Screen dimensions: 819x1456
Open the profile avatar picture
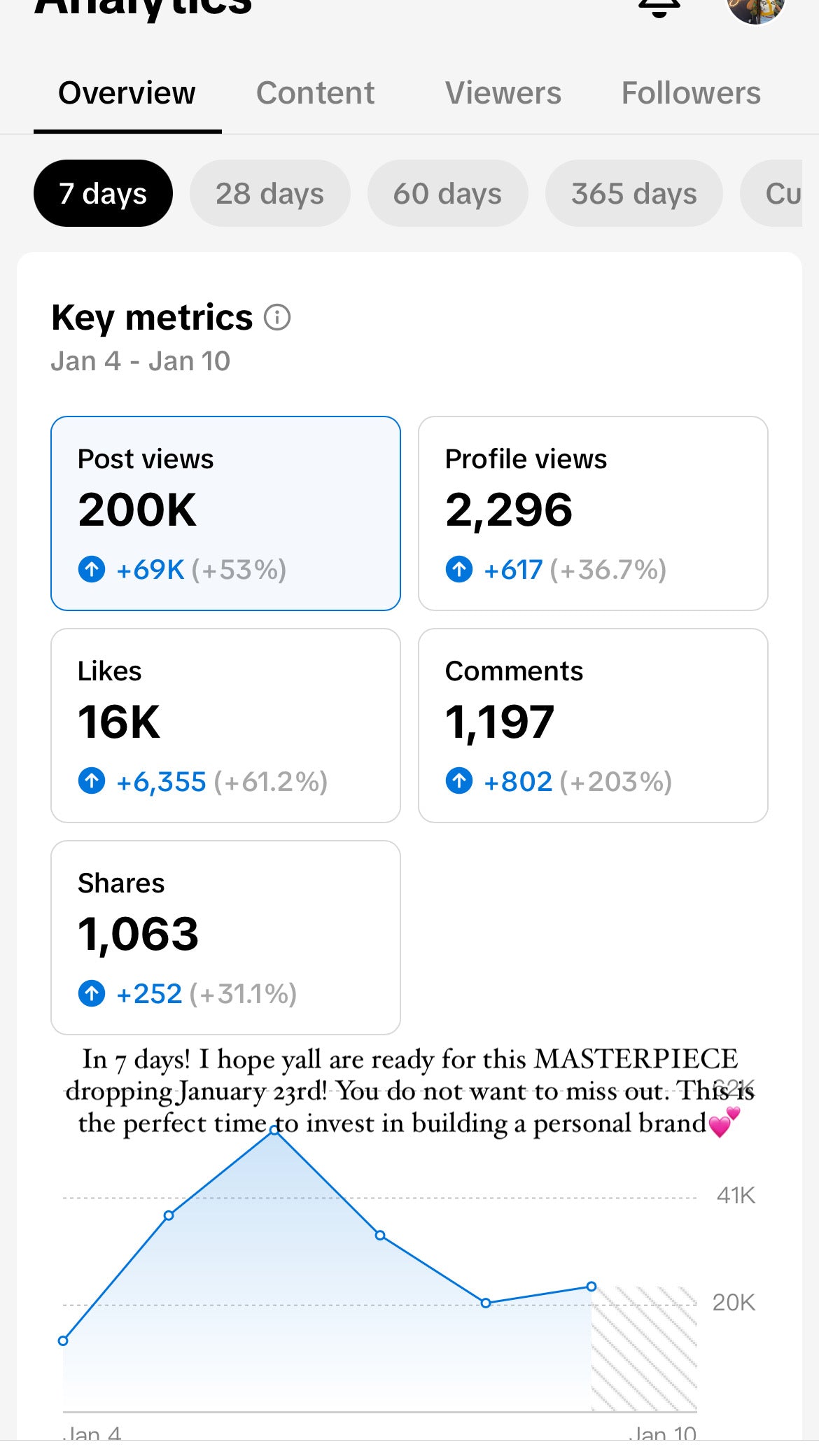(x=756, y=7)
